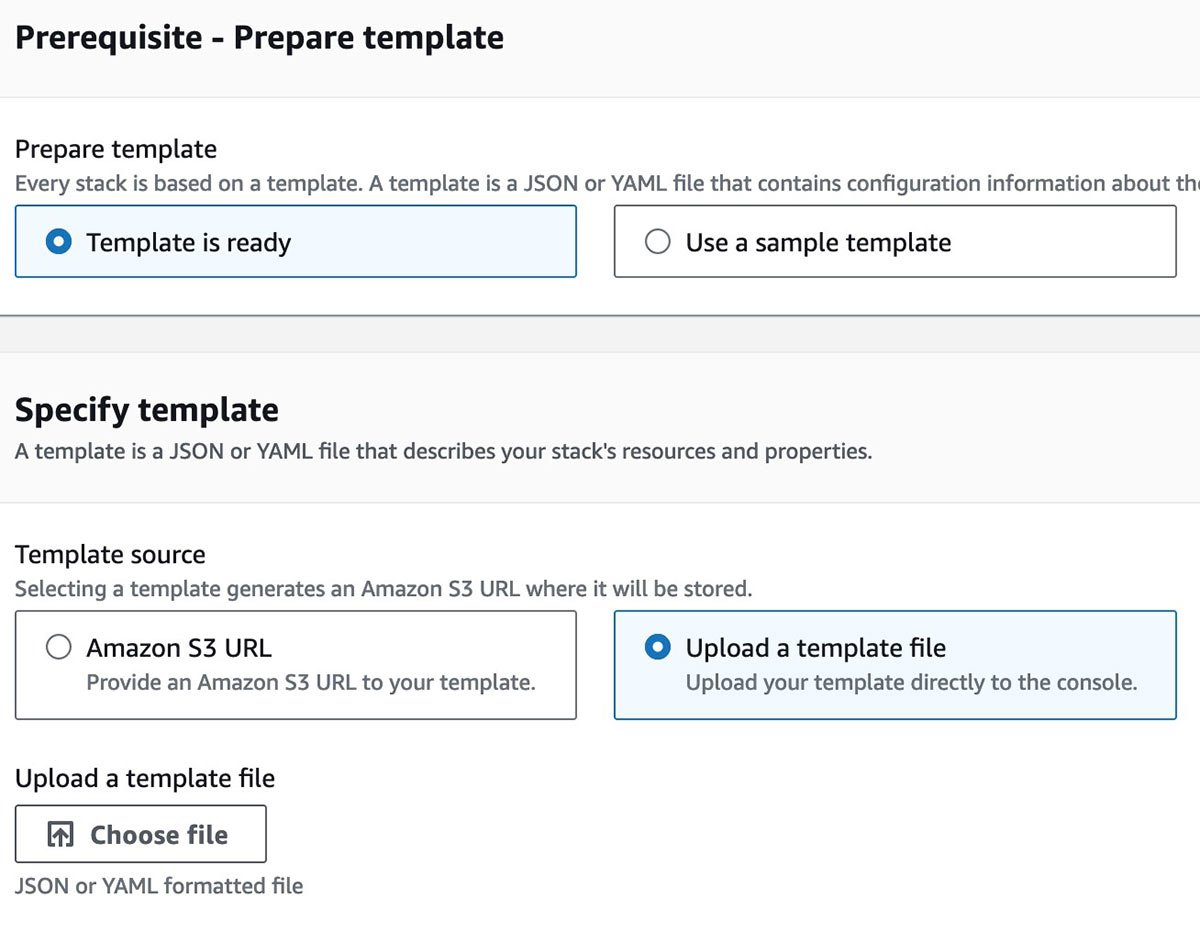Image resolution: width=1200 pixels, height=932 pixels.
Task: Click "Provide an Amazon S3 URL" description text
Action: (x=311, y=683)
